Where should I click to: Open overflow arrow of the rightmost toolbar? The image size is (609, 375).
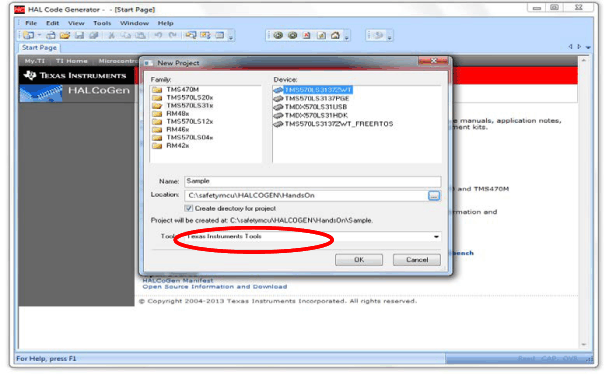pos(390,37)
